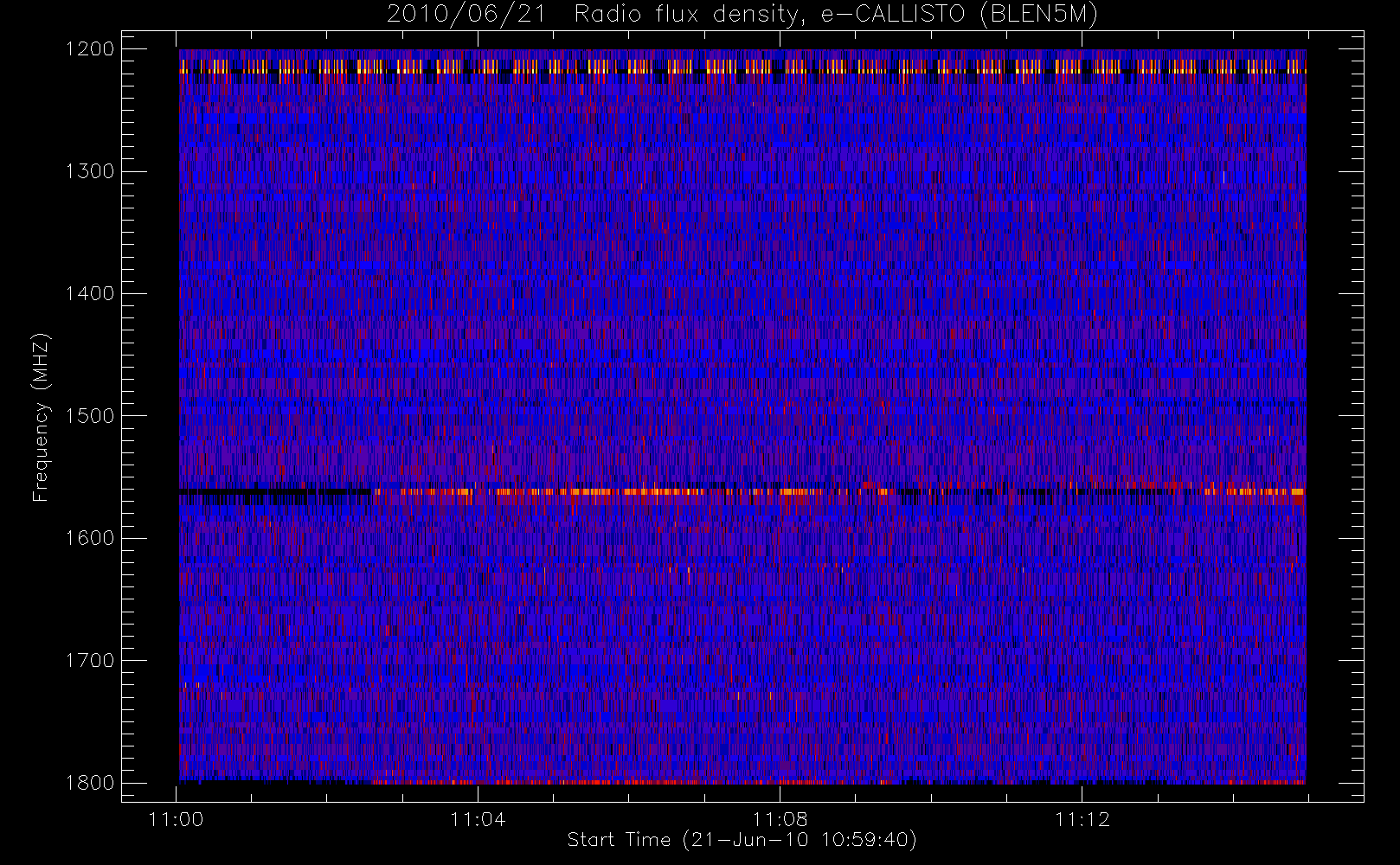
Task: Select the 1400 frequency tick label
Action: [90, 294]
